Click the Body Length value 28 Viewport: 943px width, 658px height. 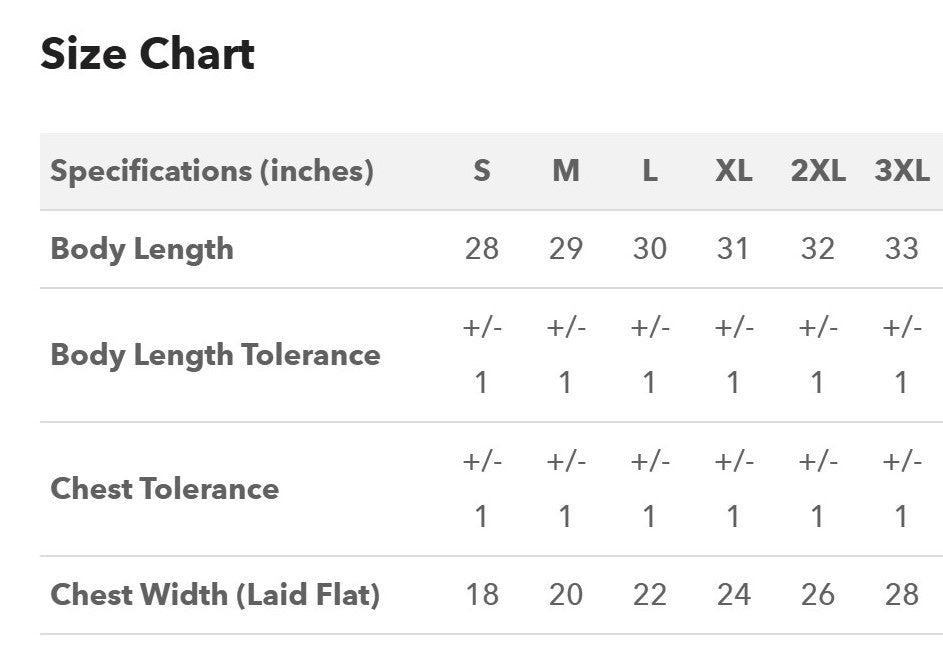482,249
